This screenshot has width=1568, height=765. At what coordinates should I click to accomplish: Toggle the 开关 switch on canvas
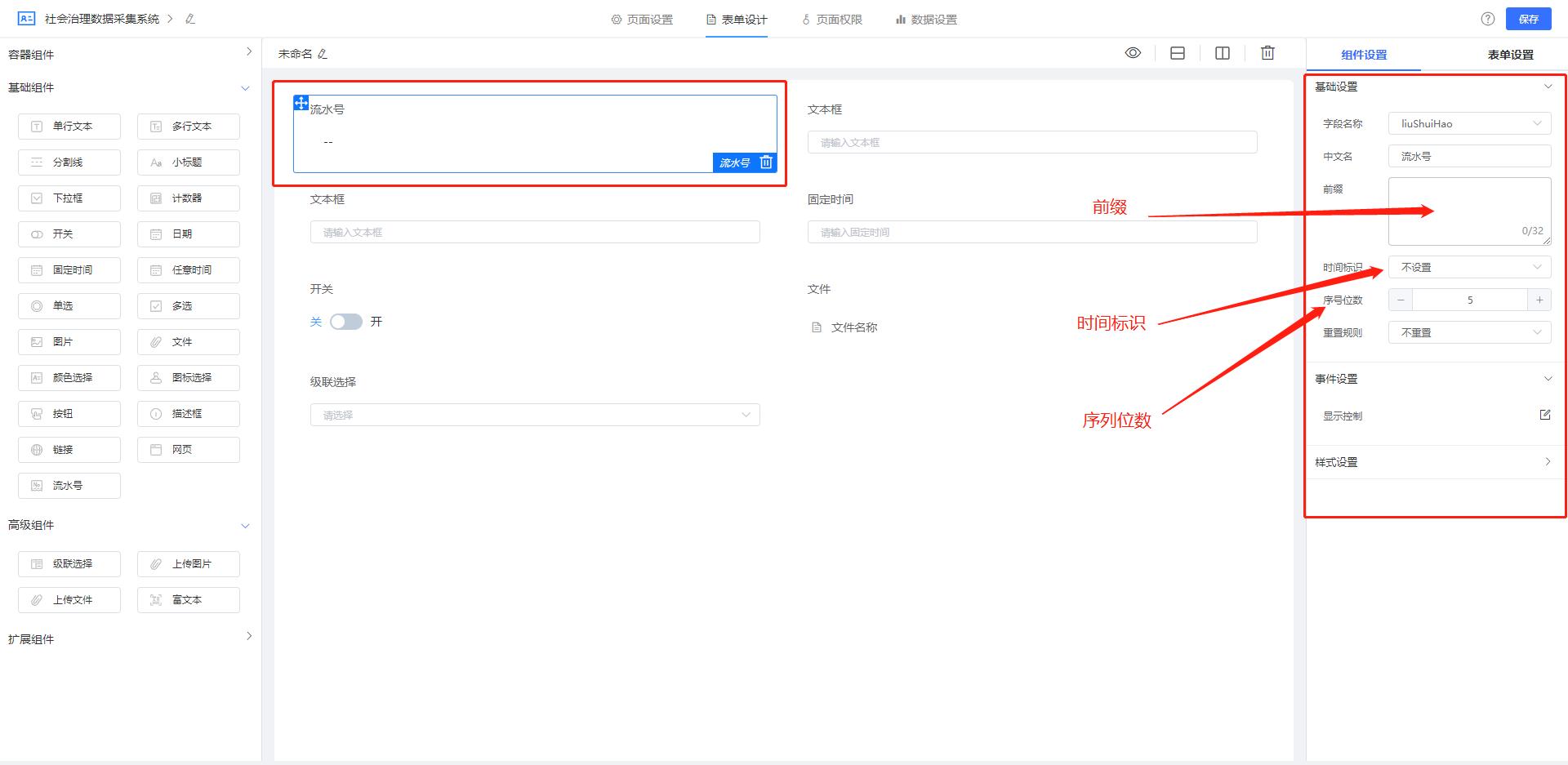click(x=346, y=322)
